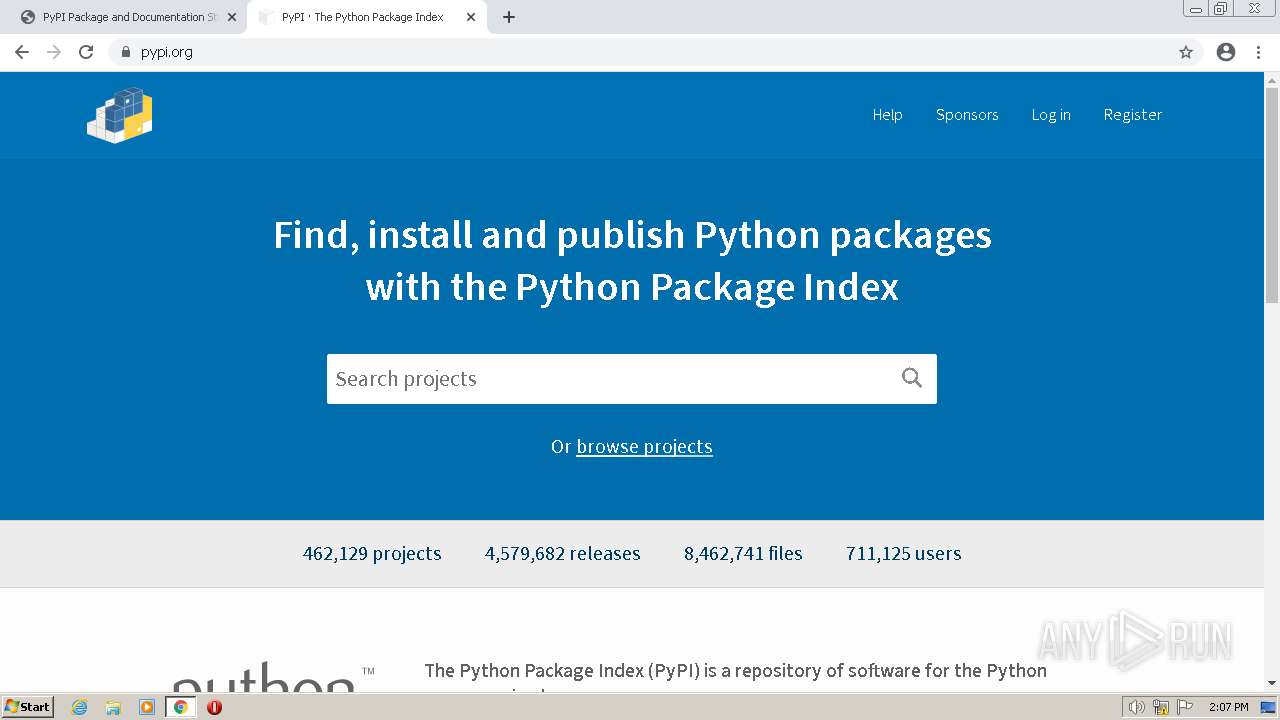Close the PyPI Package and Documentation tab
Screen dimensions: 1280x720
(x=232, y=17)
